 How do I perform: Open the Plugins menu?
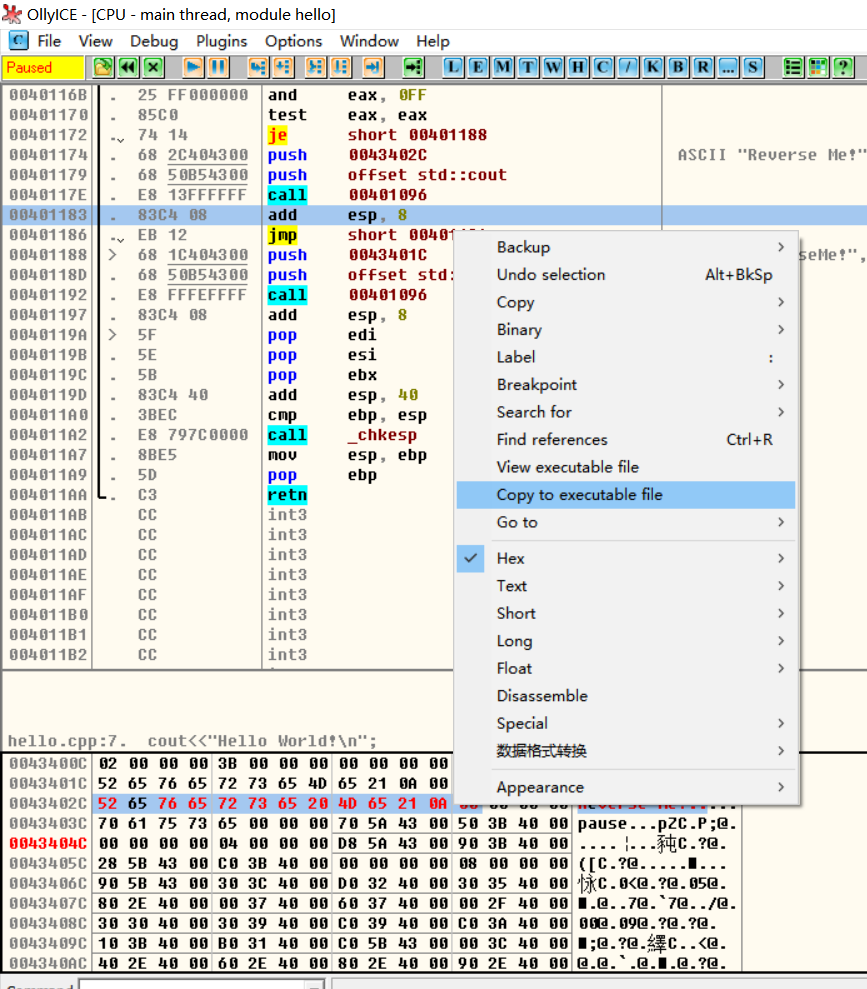(x=221, y=41)
